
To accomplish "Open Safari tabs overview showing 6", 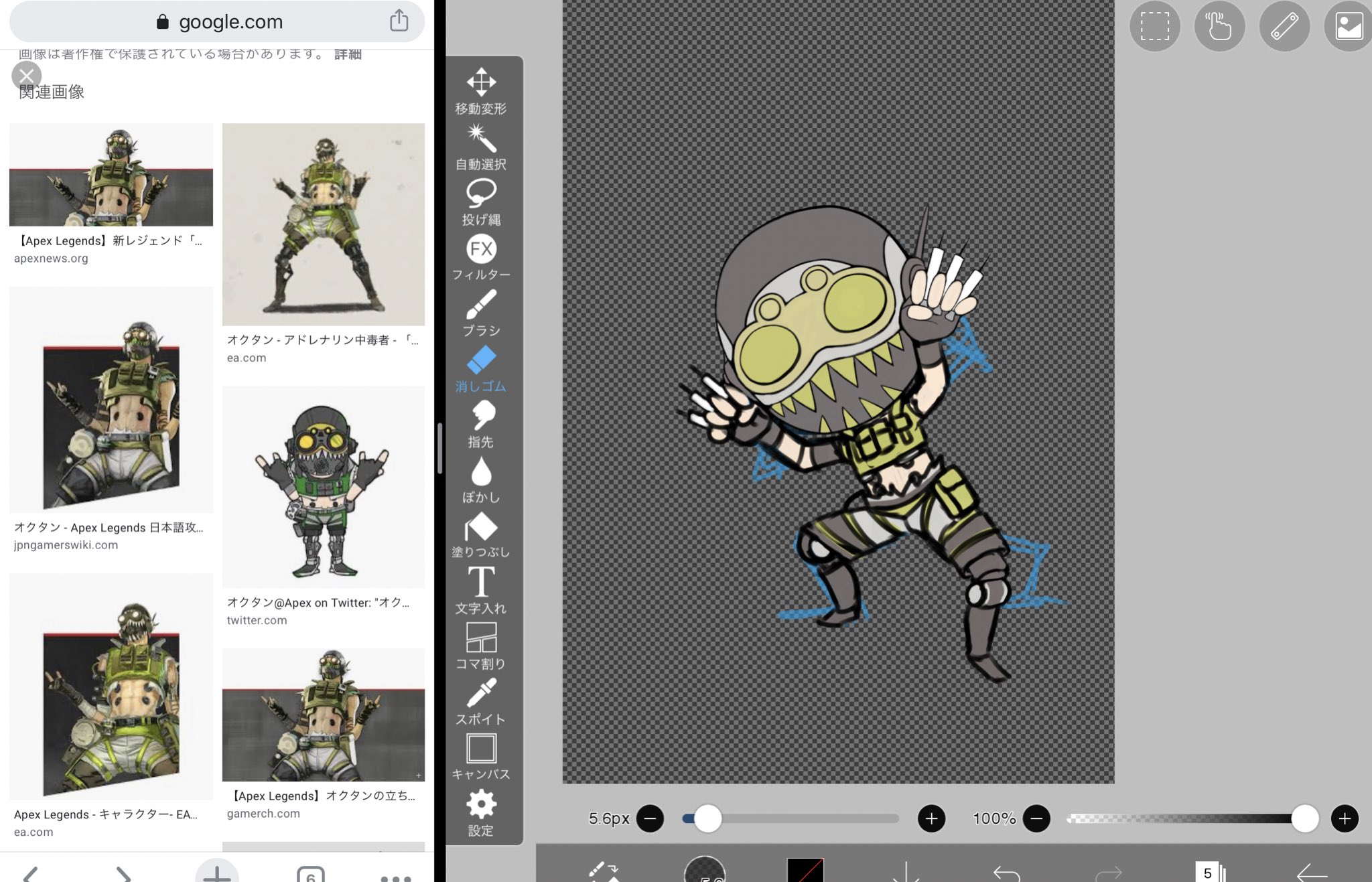I will coord(310,873).
